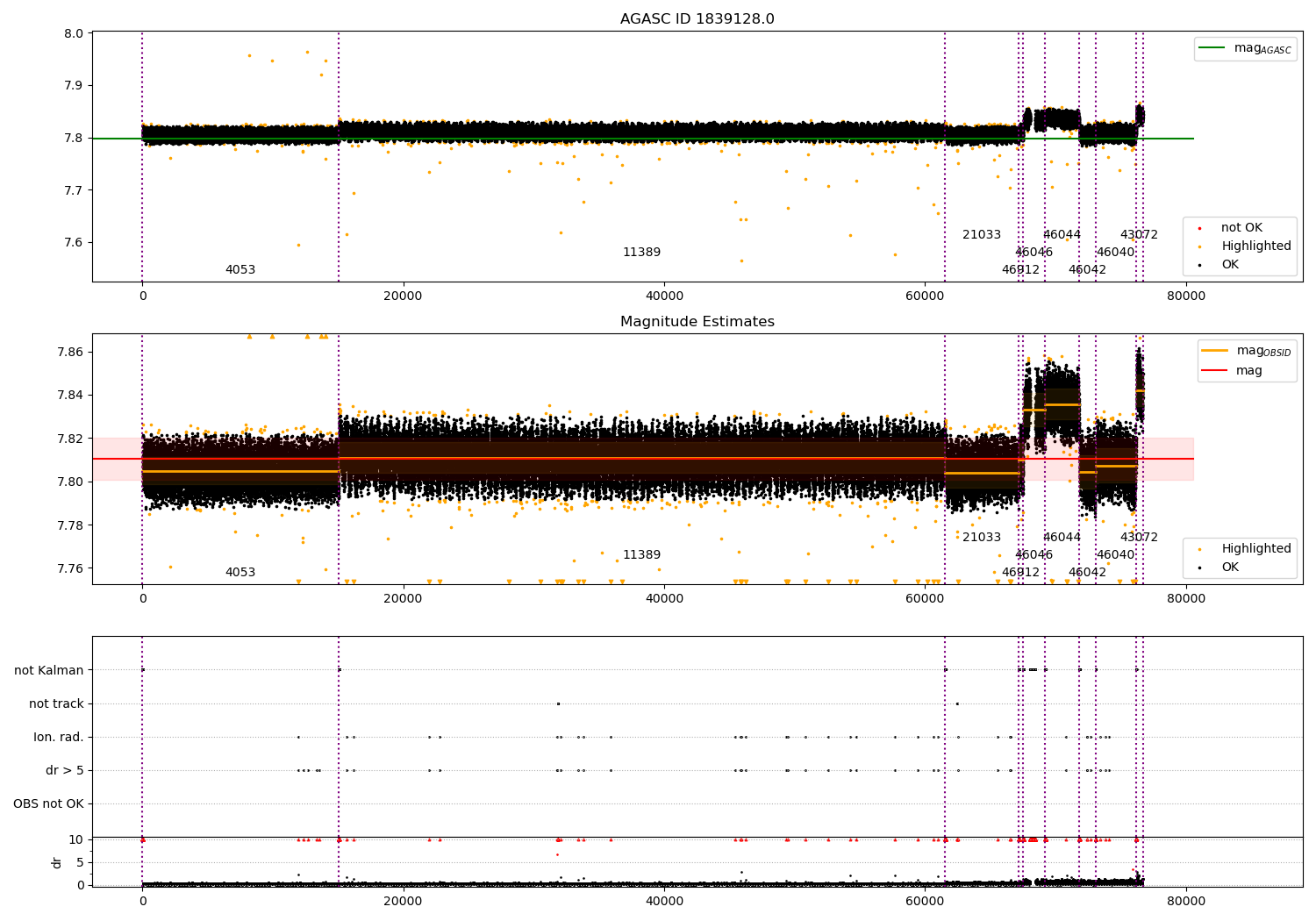The height and width of the screenshot is (921, 1316).
Task: Click the 'Ion. rad.' row label
Action: point(59,738)
